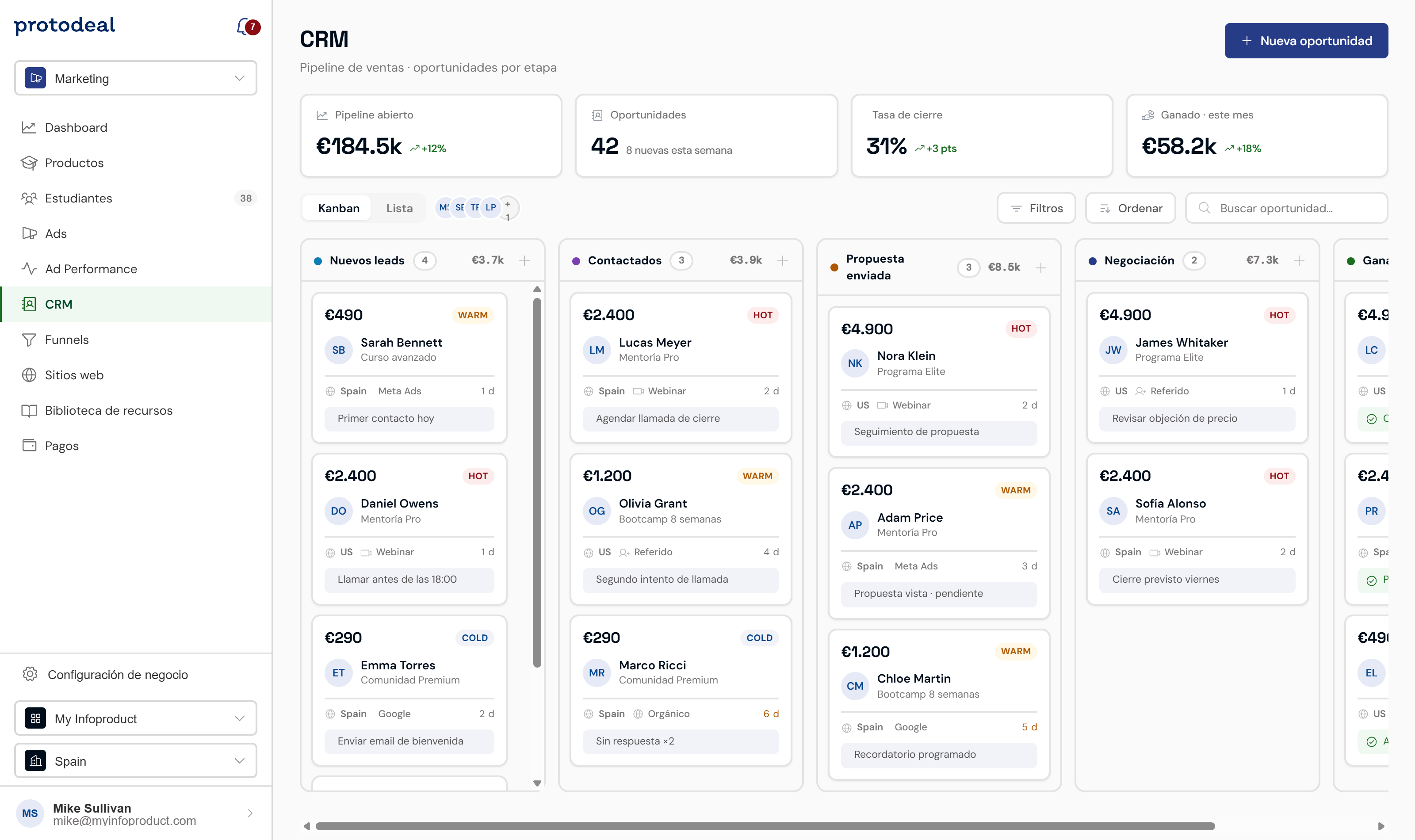The height and width of the screenshot is (840, 1415).
Task: Open Daniel Owens opportunity card name
Action: [399, 503]
